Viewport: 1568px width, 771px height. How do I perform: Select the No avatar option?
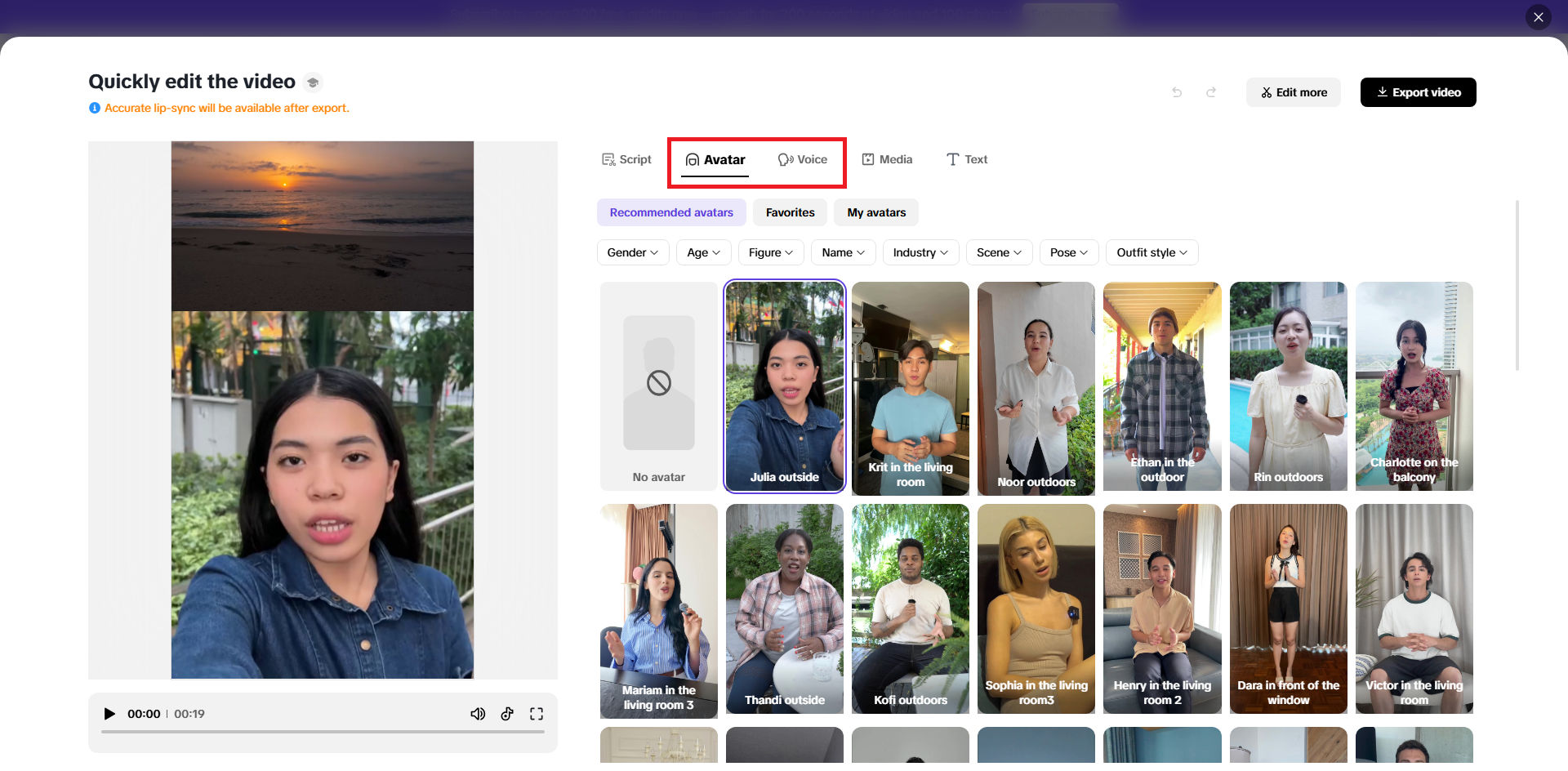[x=658, y=386]
